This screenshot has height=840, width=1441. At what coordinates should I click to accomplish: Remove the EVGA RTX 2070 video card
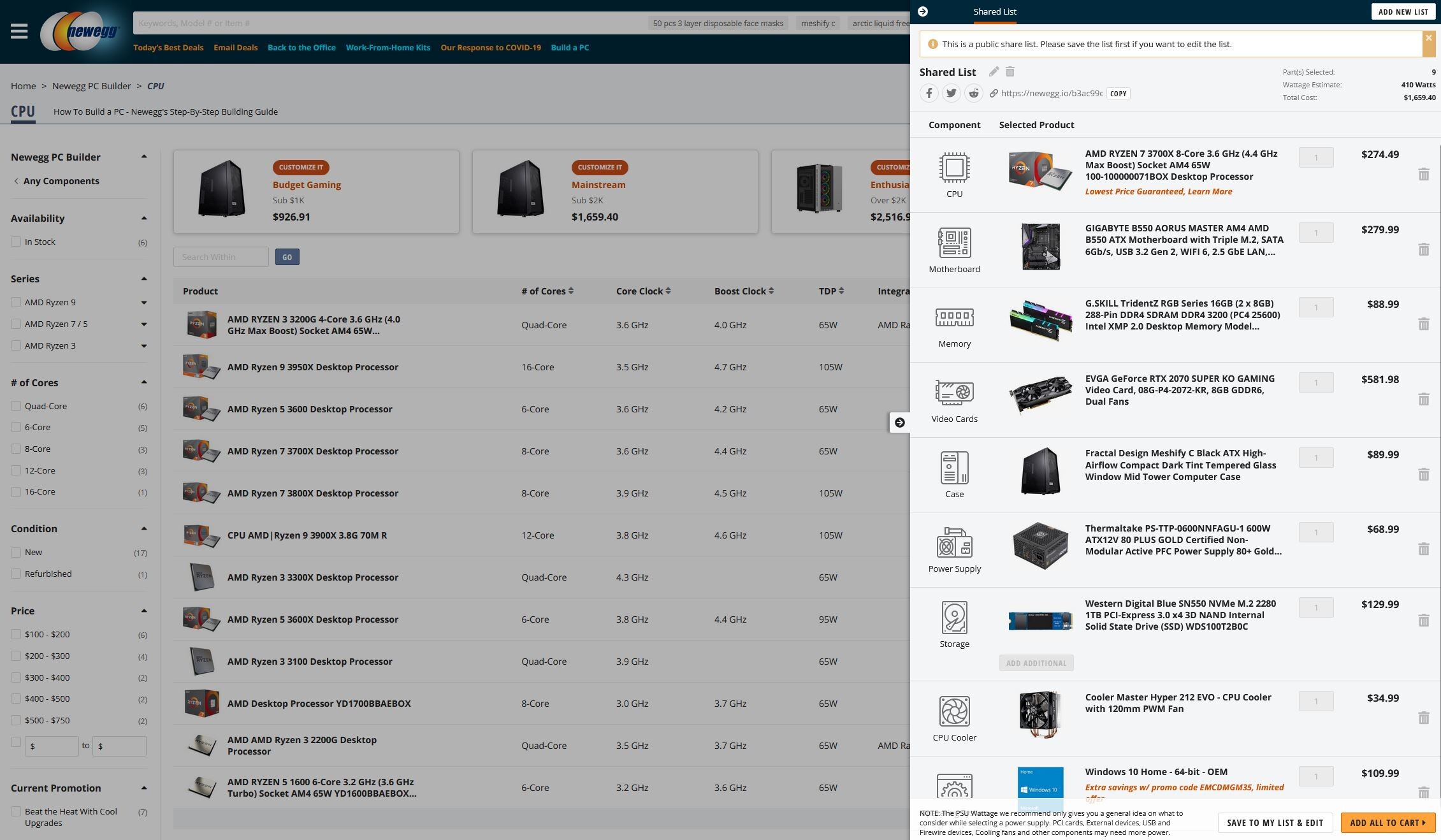pos(1423,399)
